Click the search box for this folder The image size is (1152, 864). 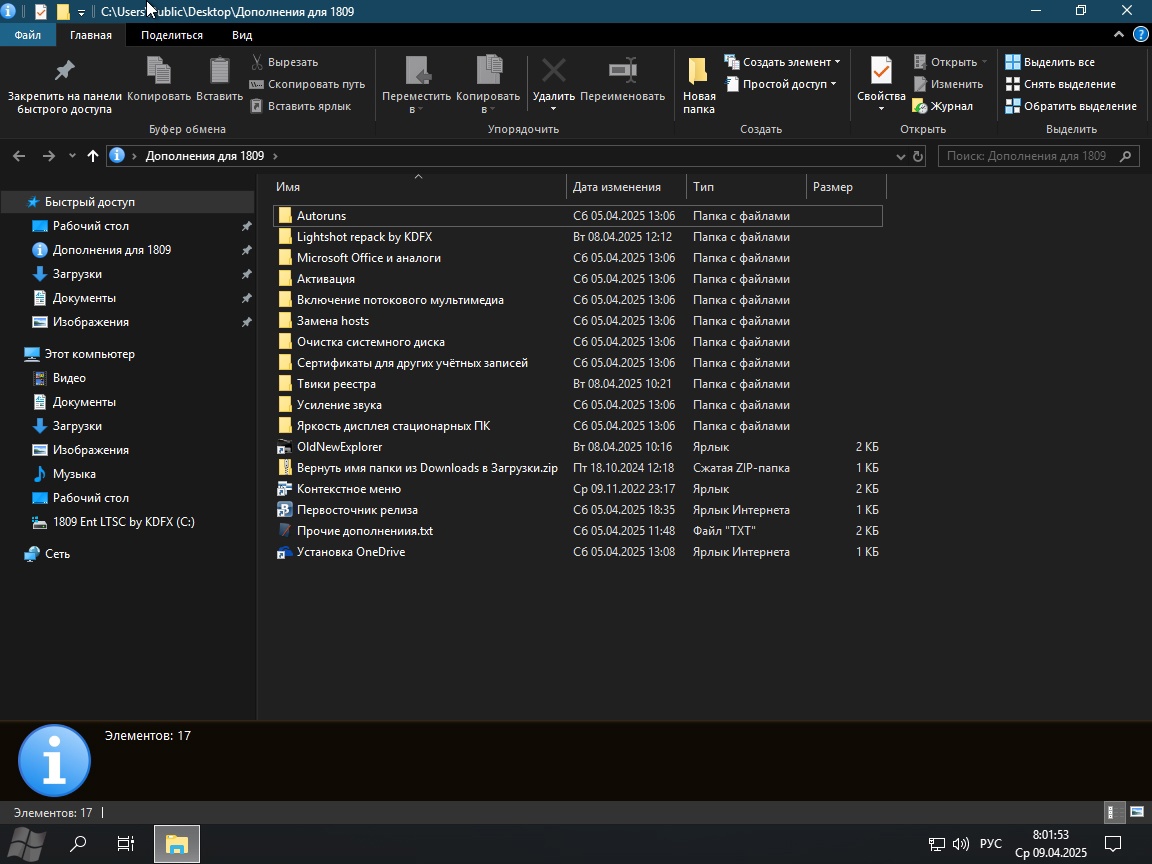(1030, 156)
